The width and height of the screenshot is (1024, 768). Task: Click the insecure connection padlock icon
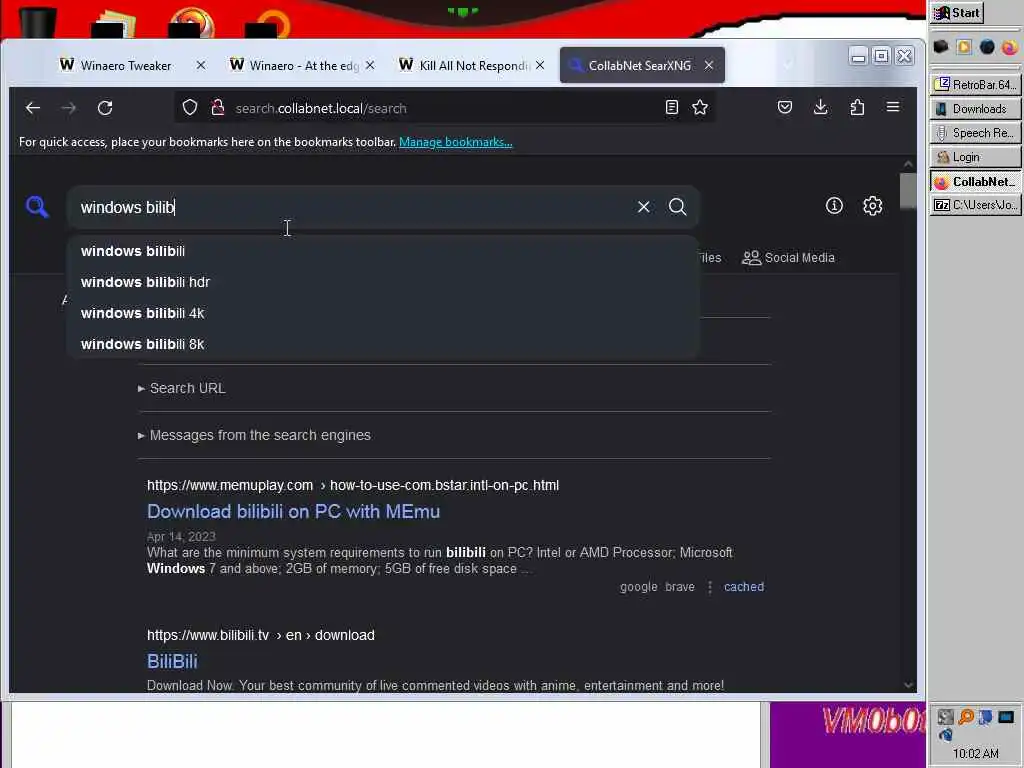pos(218,108)
